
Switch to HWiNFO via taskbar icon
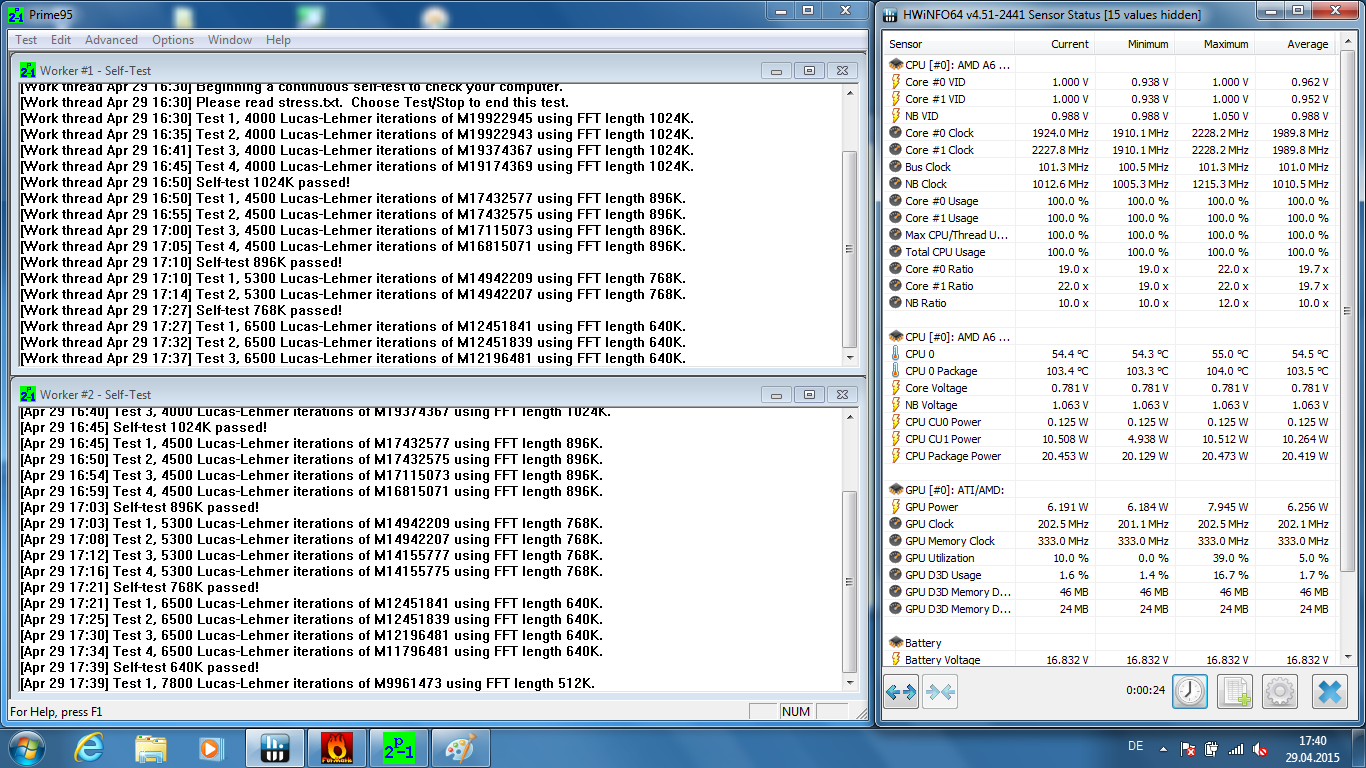[x=275, y=747]
